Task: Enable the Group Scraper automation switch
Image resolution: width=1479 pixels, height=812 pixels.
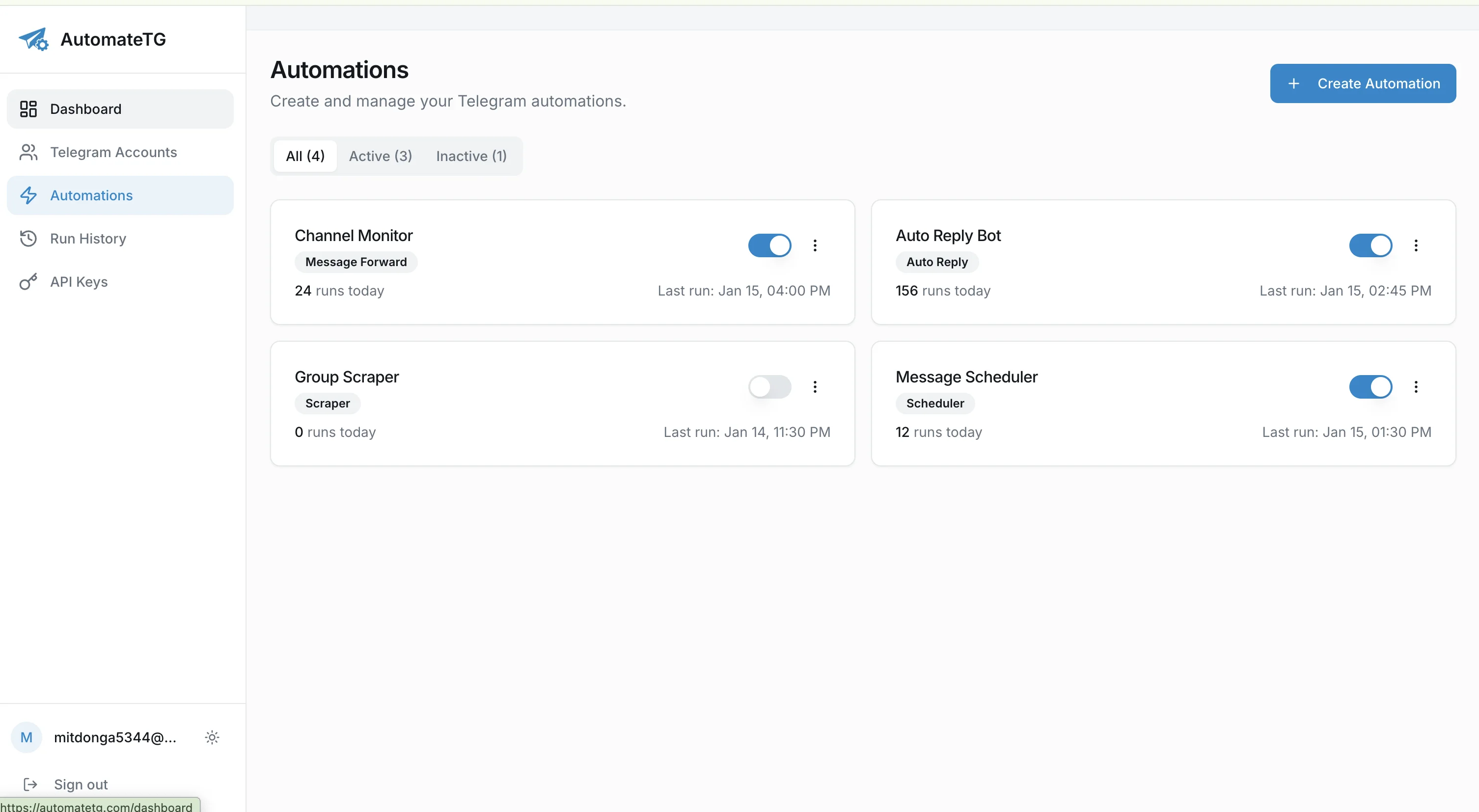Action: (x=769, y=387)
